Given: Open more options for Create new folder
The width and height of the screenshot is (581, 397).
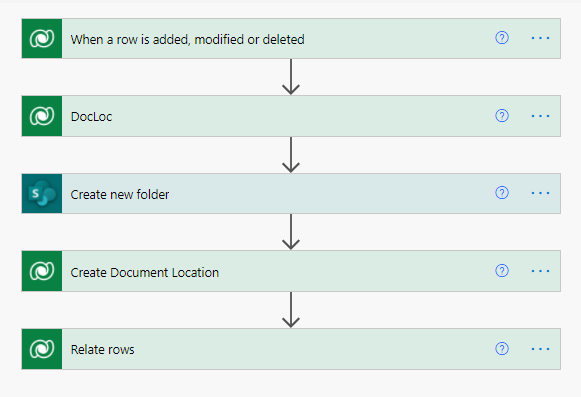Looking at the screenshot, I should (x=540, y=193).
